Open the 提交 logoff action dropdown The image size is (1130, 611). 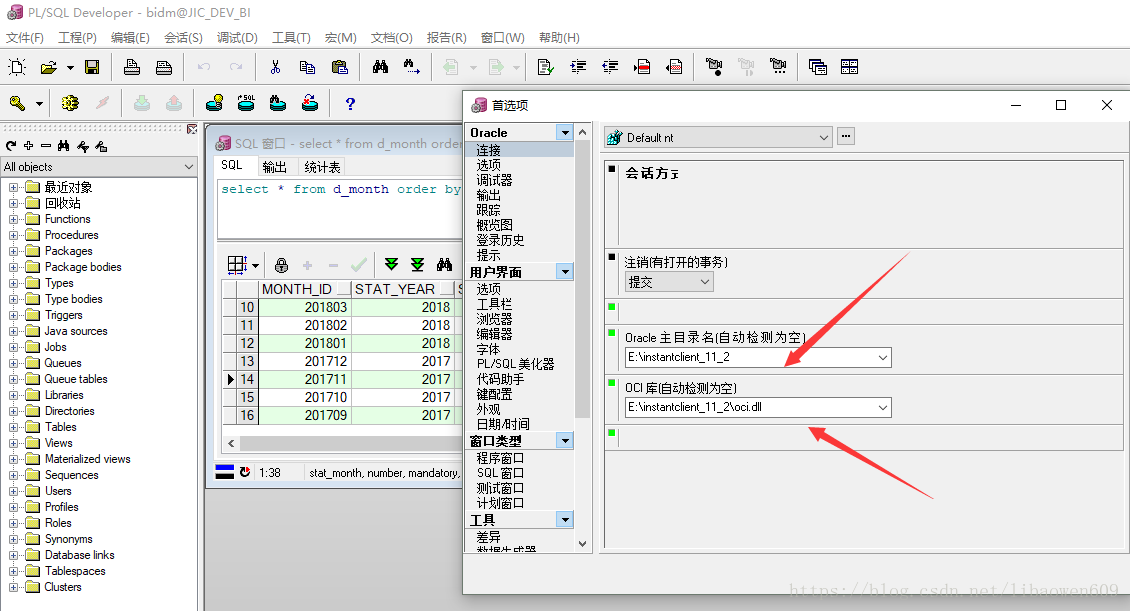pyautogui.click(x=705, y=282)
